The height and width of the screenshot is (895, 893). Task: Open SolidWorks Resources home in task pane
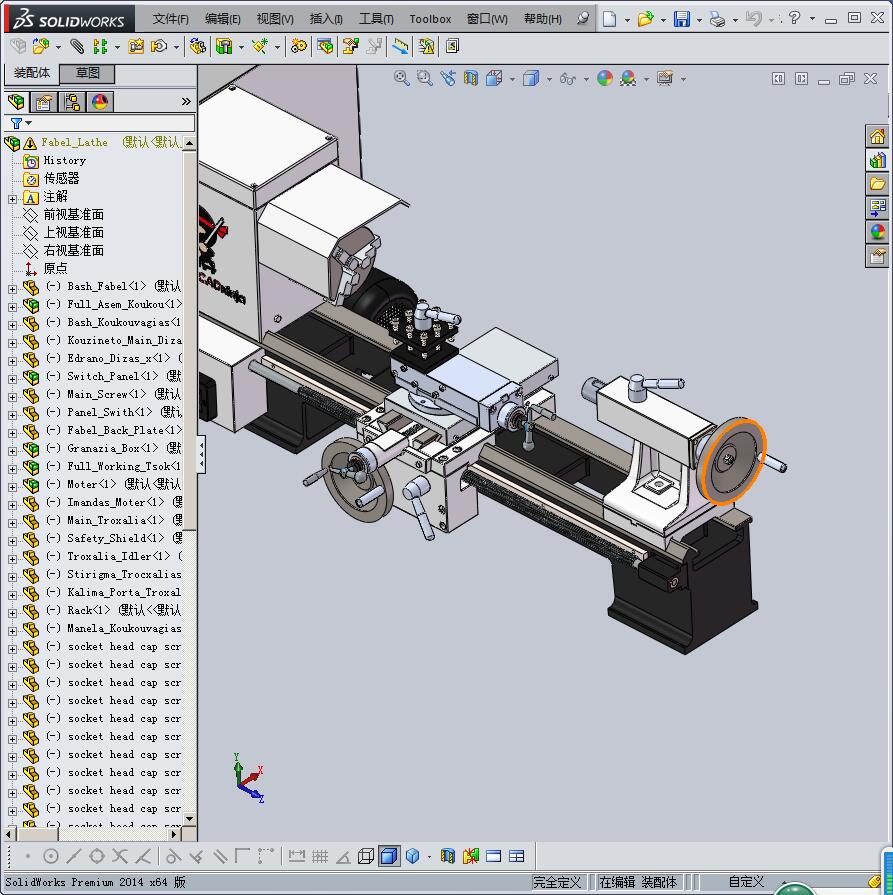(877, 136)
